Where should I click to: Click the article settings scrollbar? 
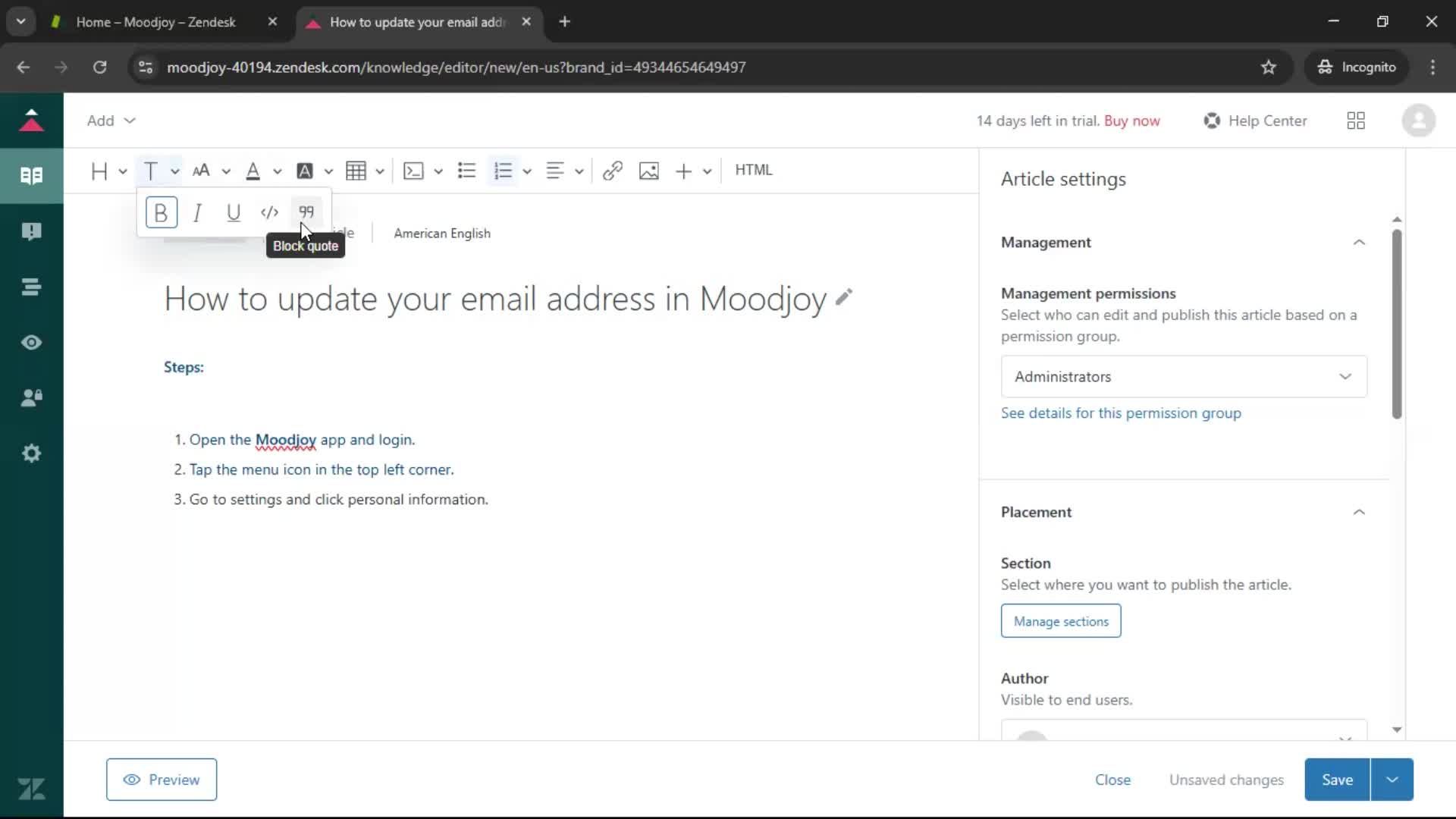[1397, 324]
